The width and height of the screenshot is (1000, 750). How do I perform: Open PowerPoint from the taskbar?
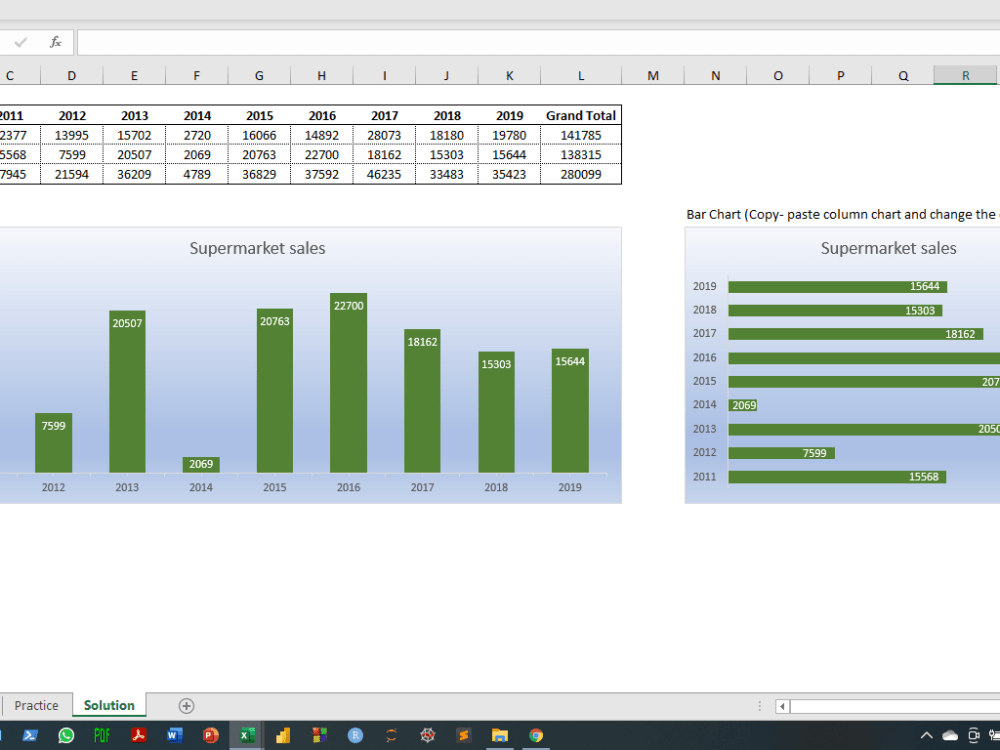pos(210,735)
